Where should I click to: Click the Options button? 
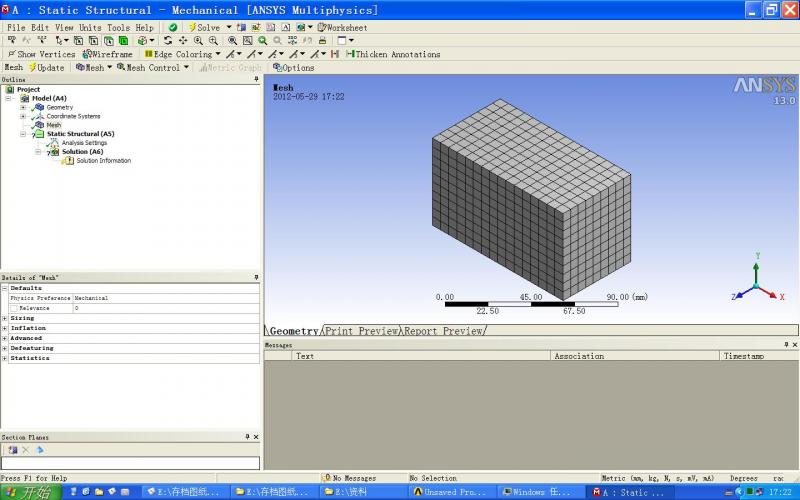(293, 67)
